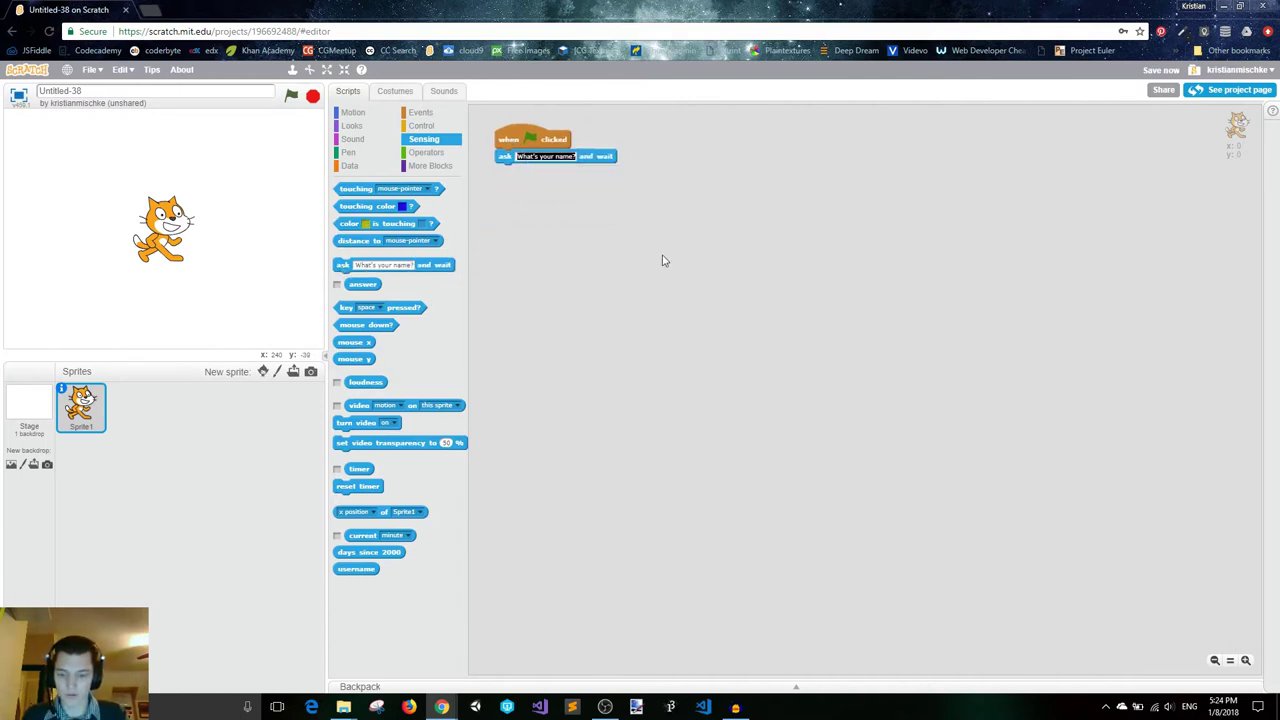
Task: Enable the answer reporter checkbox
Action: point(338,285)
